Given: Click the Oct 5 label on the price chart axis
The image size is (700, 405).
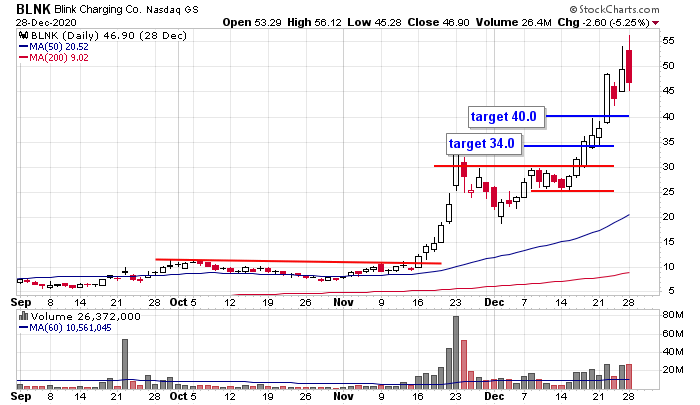Looking at the screenshot, I should [183, 302].
